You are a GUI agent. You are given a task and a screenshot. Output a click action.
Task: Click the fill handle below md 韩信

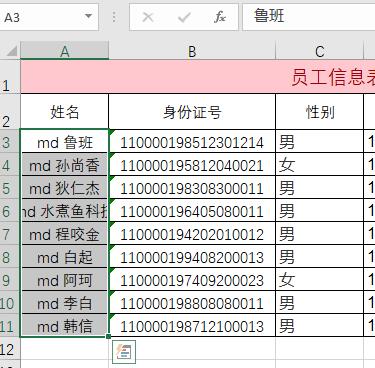tap(109, 336)
